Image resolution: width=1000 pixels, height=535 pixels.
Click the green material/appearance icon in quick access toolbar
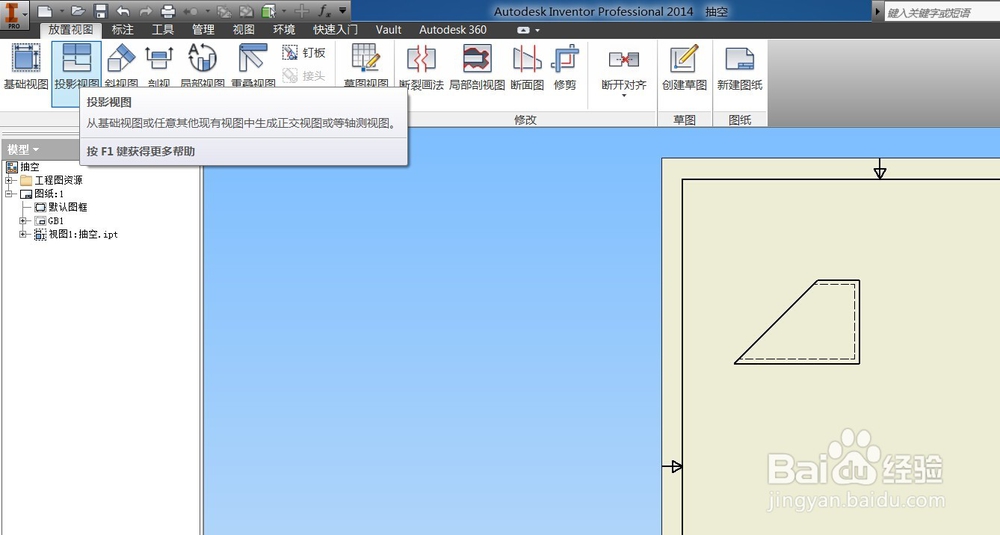[x=269, y=11]
